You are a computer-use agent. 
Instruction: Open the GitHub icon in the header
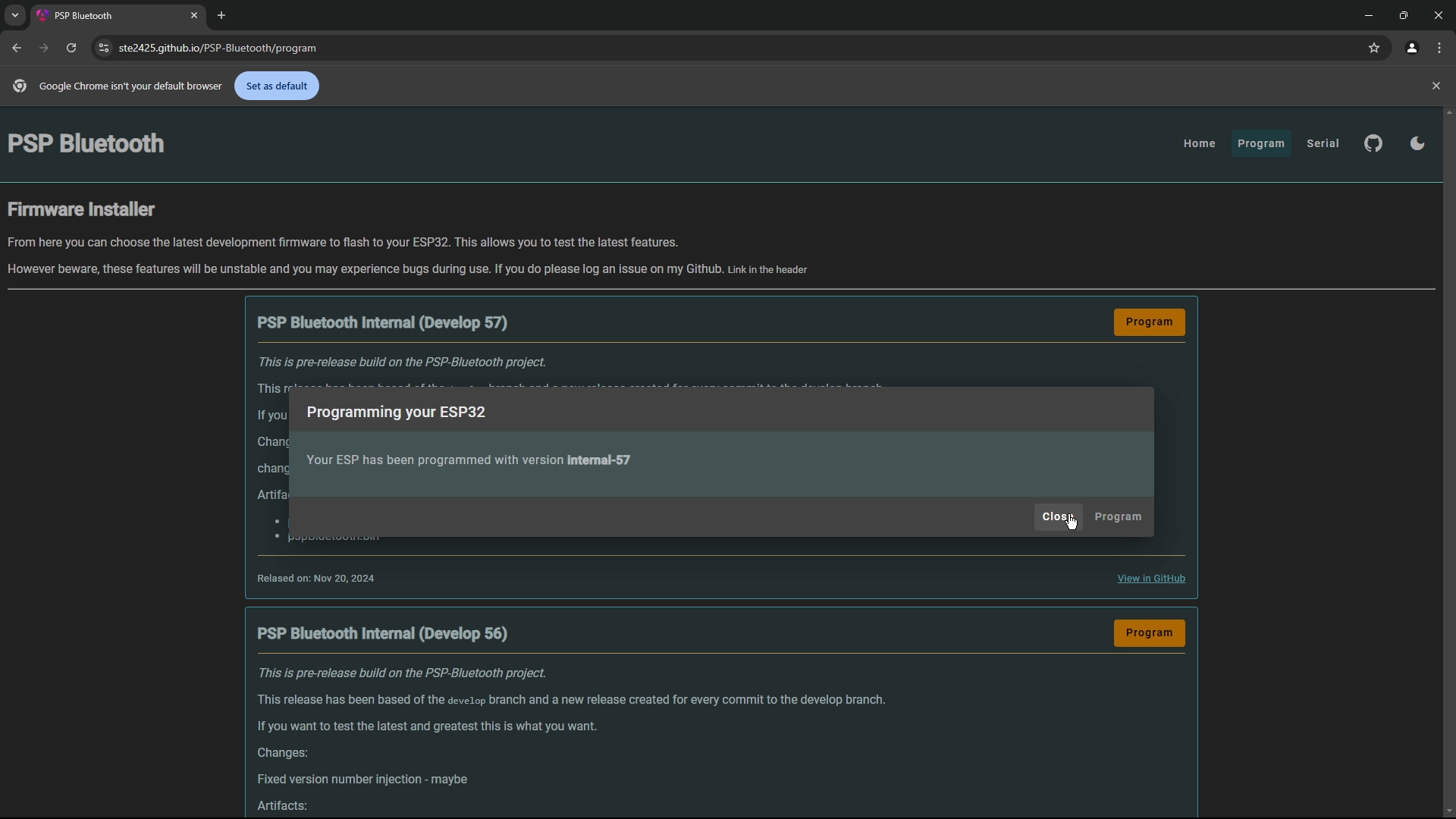point(1373,143)
